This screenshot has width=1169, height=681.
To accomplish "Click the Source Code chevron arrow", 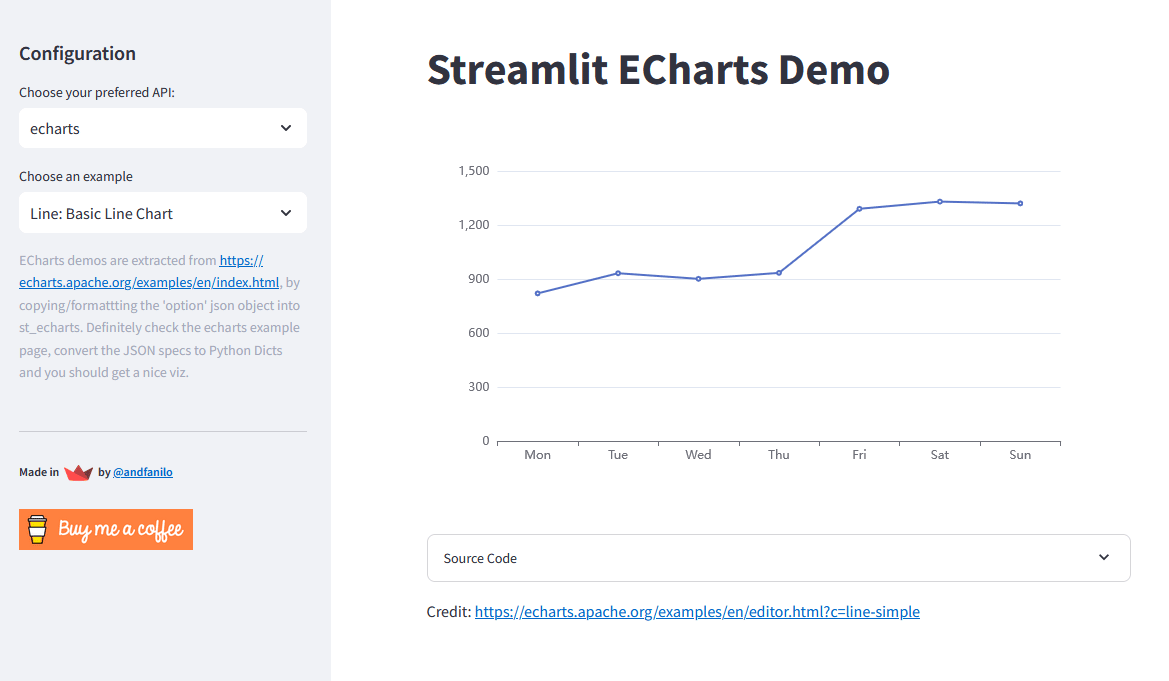I will pyautogui.click(x=1104, y=557).
